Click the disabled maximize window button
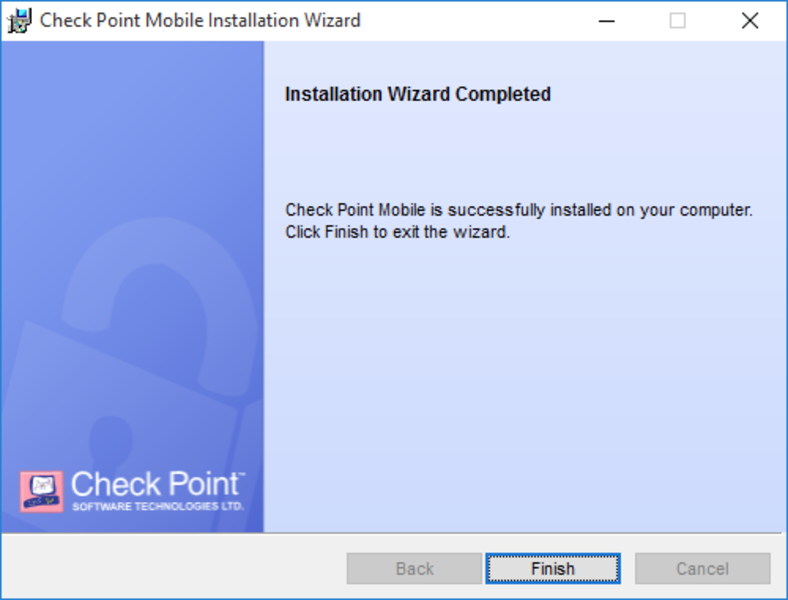The image size is (788, 600). pyautogui.click(x=677, y=21)
